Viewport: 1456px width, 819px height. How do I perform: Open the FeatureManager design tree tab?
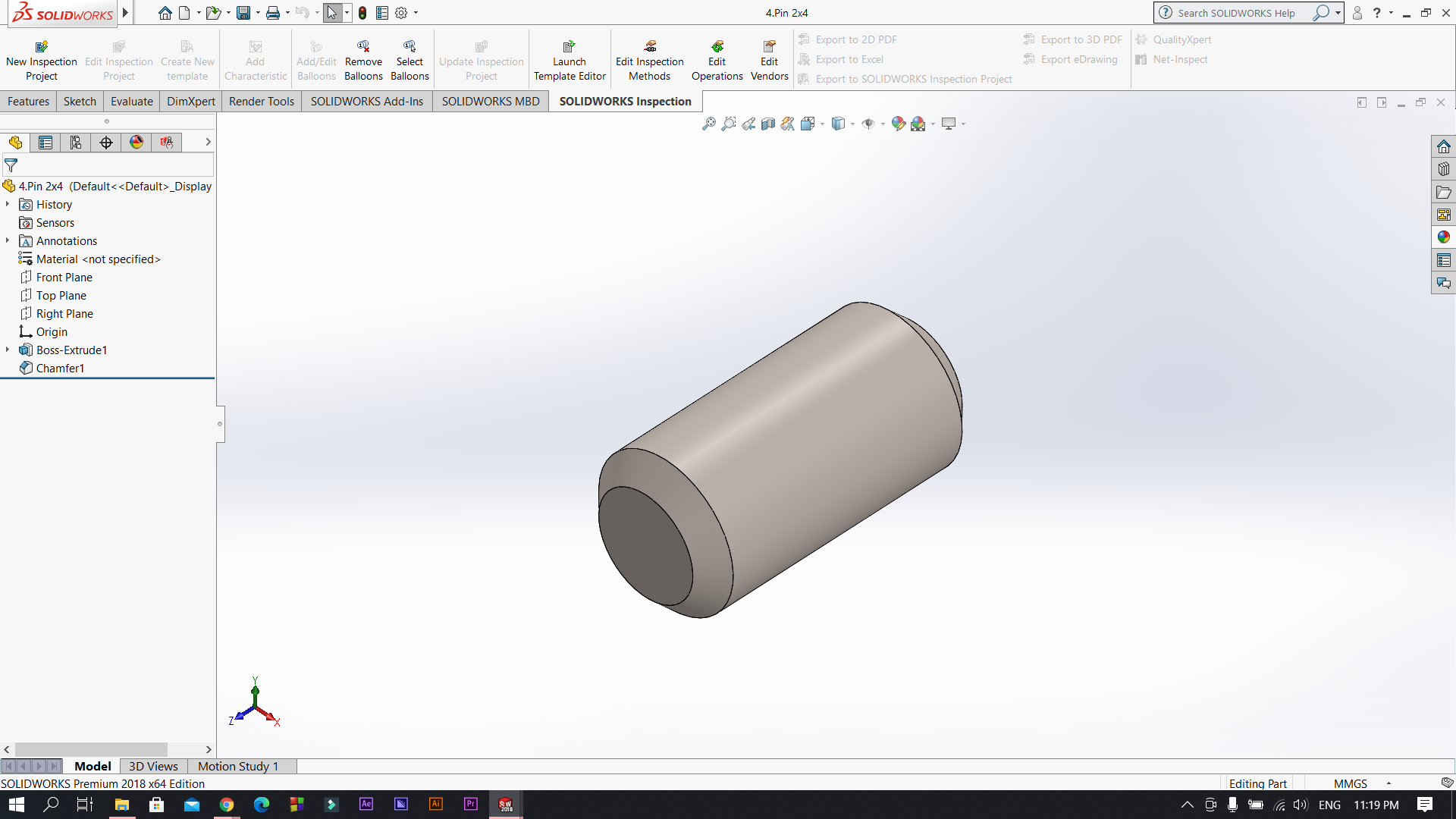pos(15,143)
